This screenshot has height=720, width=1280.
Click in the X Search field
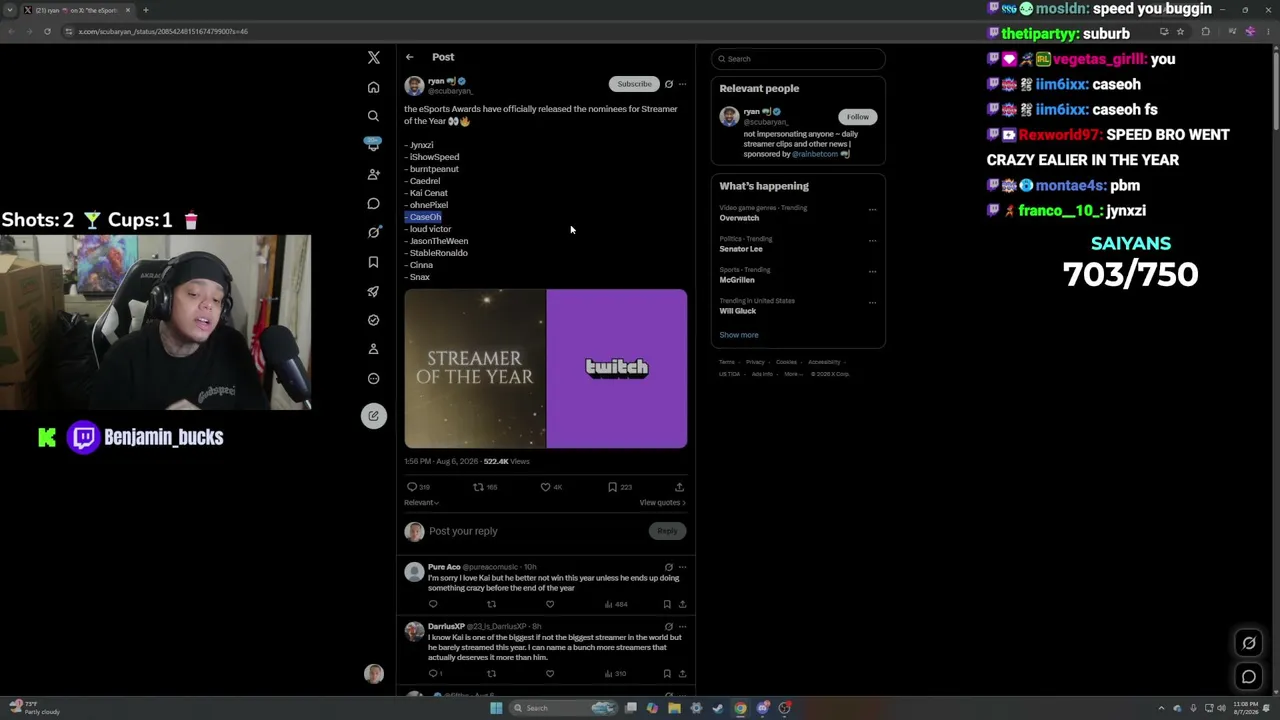pyautogui.click(x=798, y=59)
